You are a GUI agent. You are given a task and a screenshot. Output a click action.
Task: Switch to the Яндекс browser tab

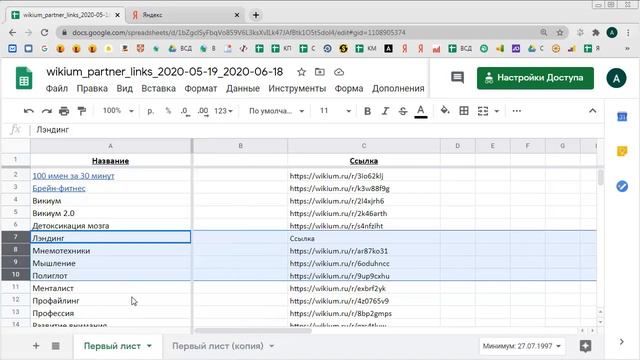(x=186, y=15)
